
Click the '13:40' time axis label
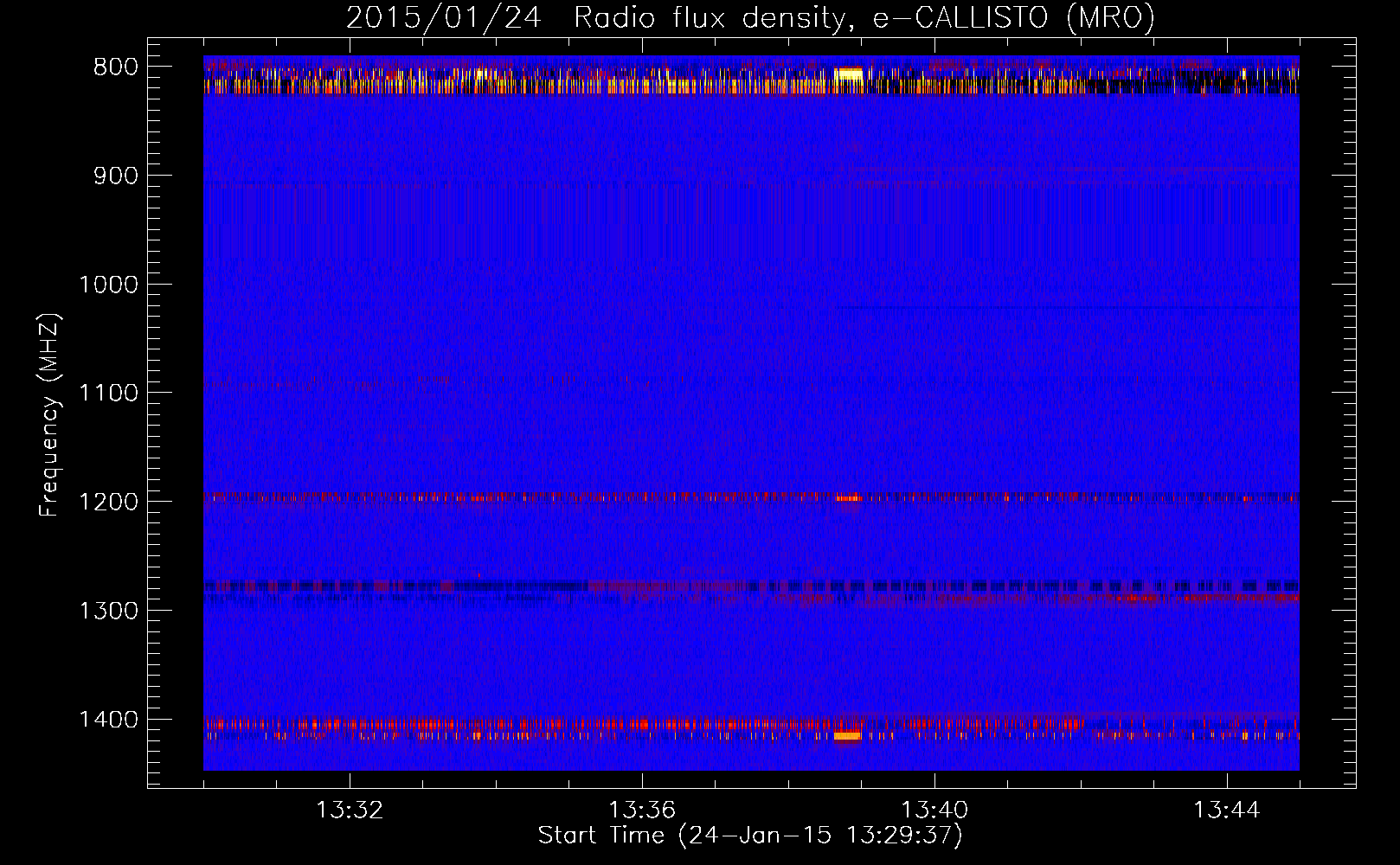(934, 811)
